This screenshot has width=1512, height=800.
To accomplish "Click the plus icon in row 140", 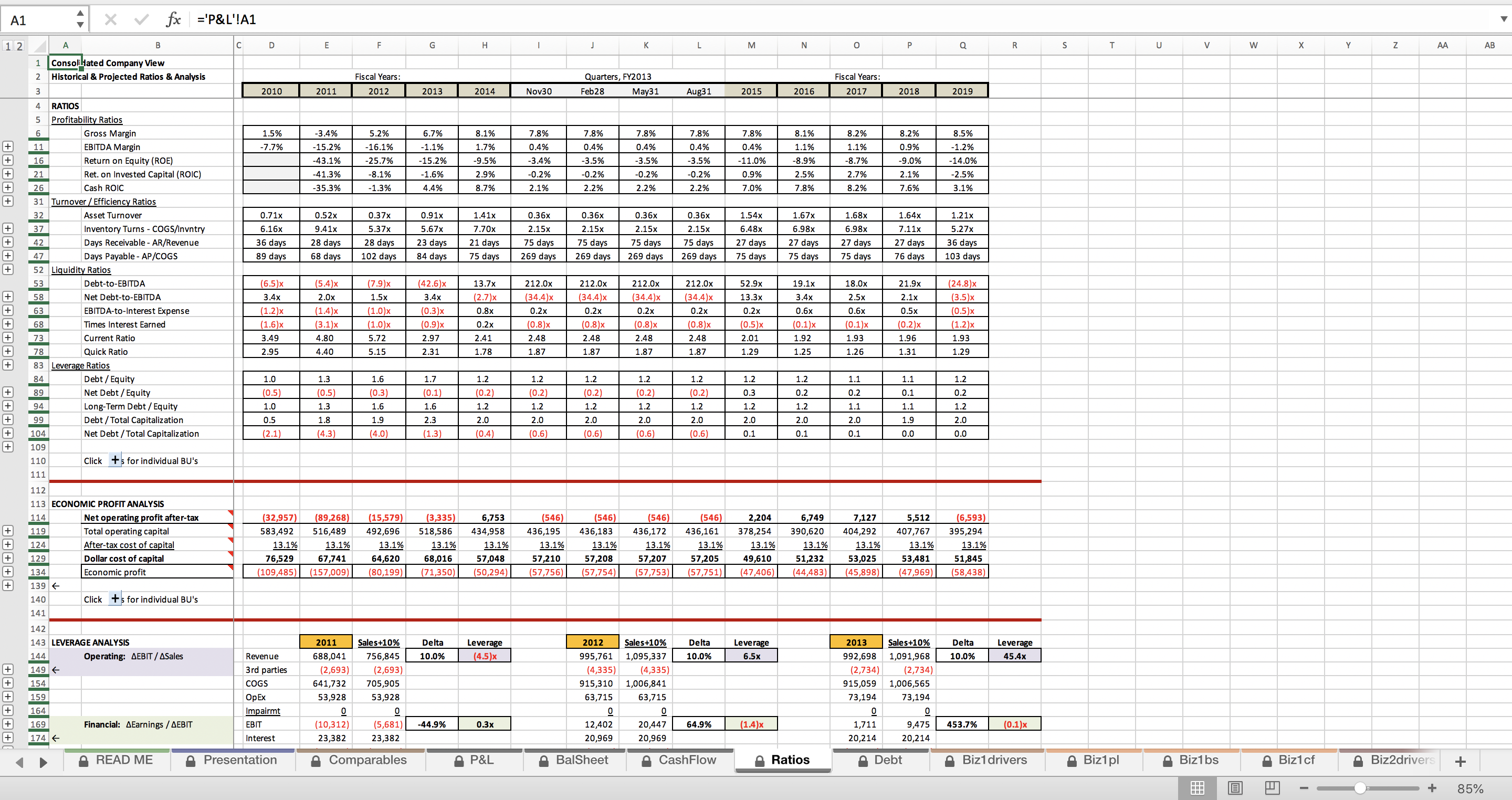I will 115,598.
